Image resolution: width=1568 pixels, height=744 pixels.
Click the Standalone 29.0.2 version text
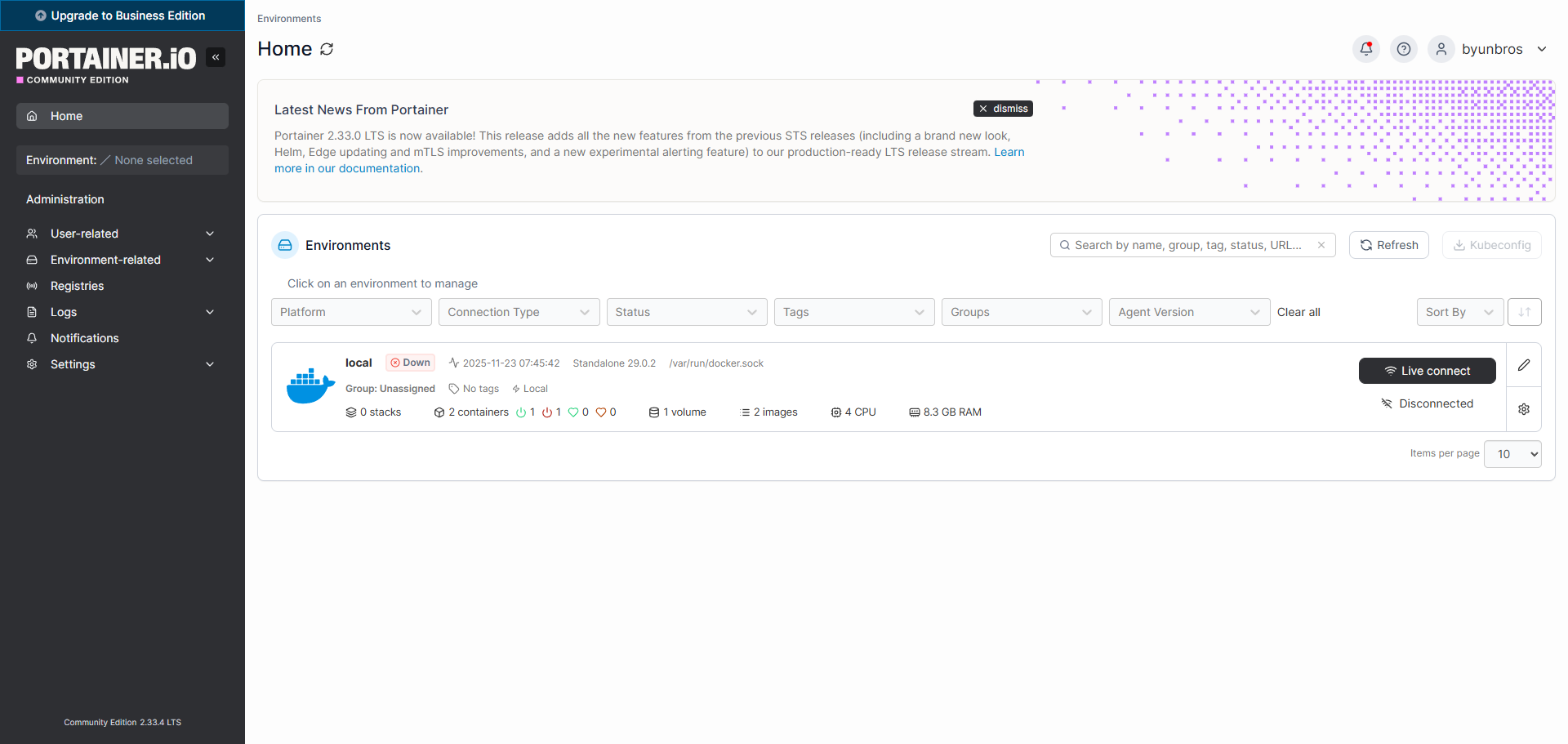pyautogui.click(x=614, y=363)
